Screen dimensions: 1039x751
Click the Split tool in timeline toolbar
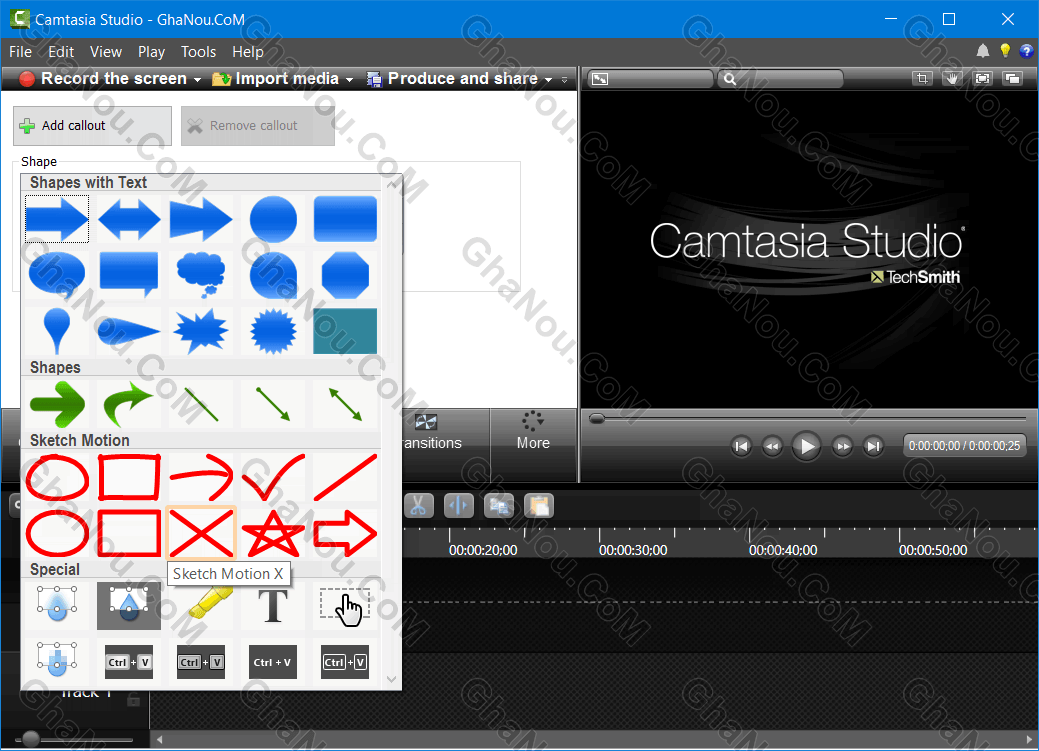coord(459,505)
